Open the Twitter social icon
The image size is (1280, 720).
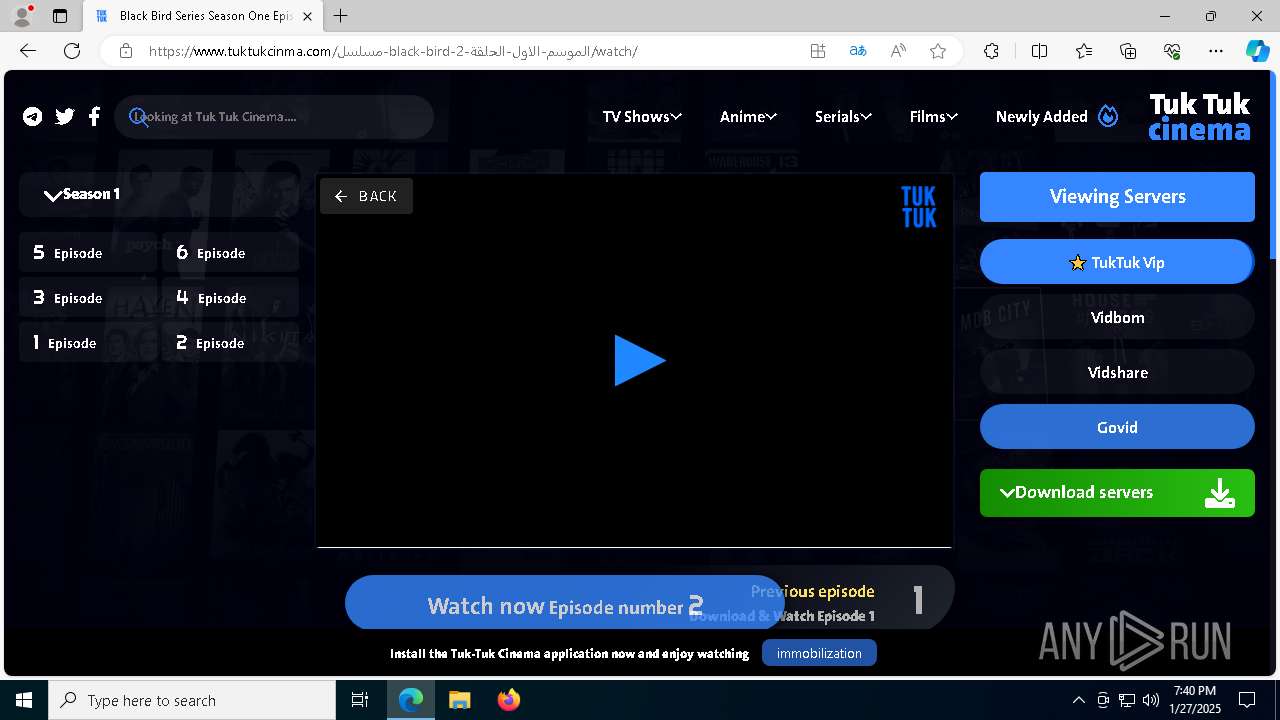coord(65,117)
